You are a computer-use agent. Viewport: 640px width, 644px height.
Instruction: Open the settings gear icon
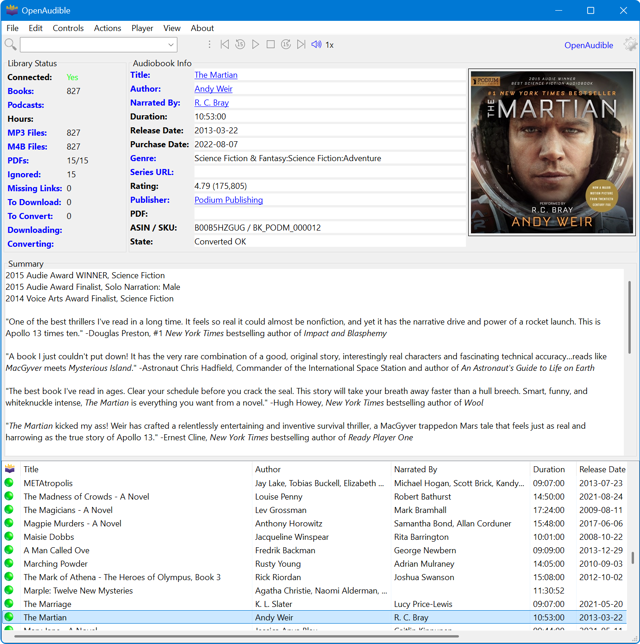[x=630, y=44]
